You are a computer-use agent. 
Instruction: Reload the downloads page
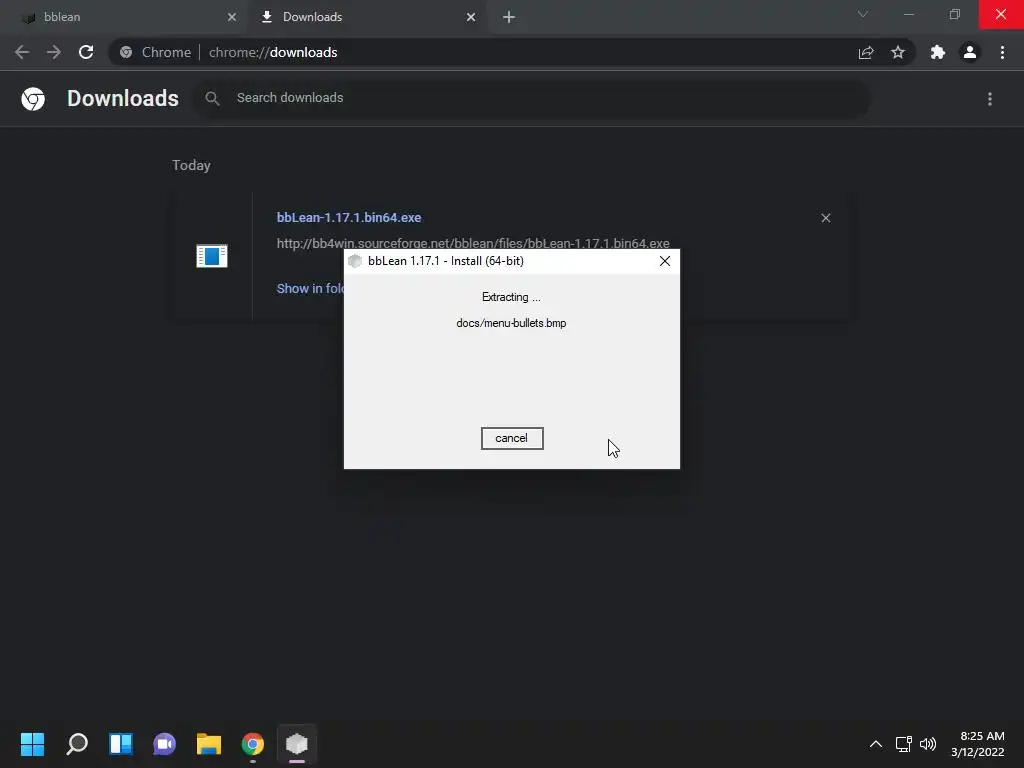86,52
